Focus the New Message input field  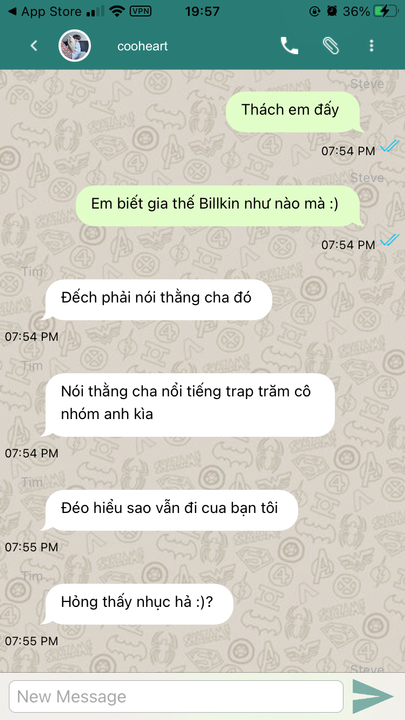coord(176,696)
